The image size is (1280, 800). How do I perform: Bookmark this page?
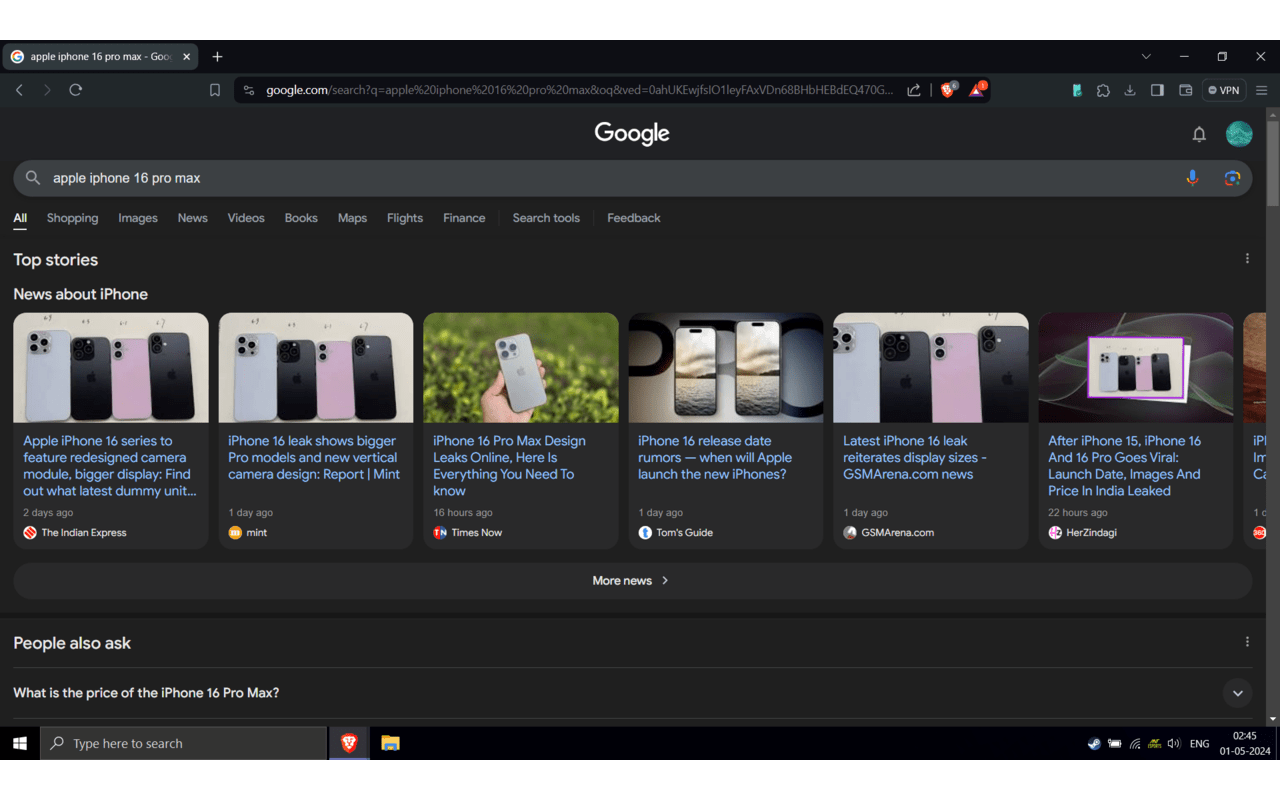(x=215, y=90)
